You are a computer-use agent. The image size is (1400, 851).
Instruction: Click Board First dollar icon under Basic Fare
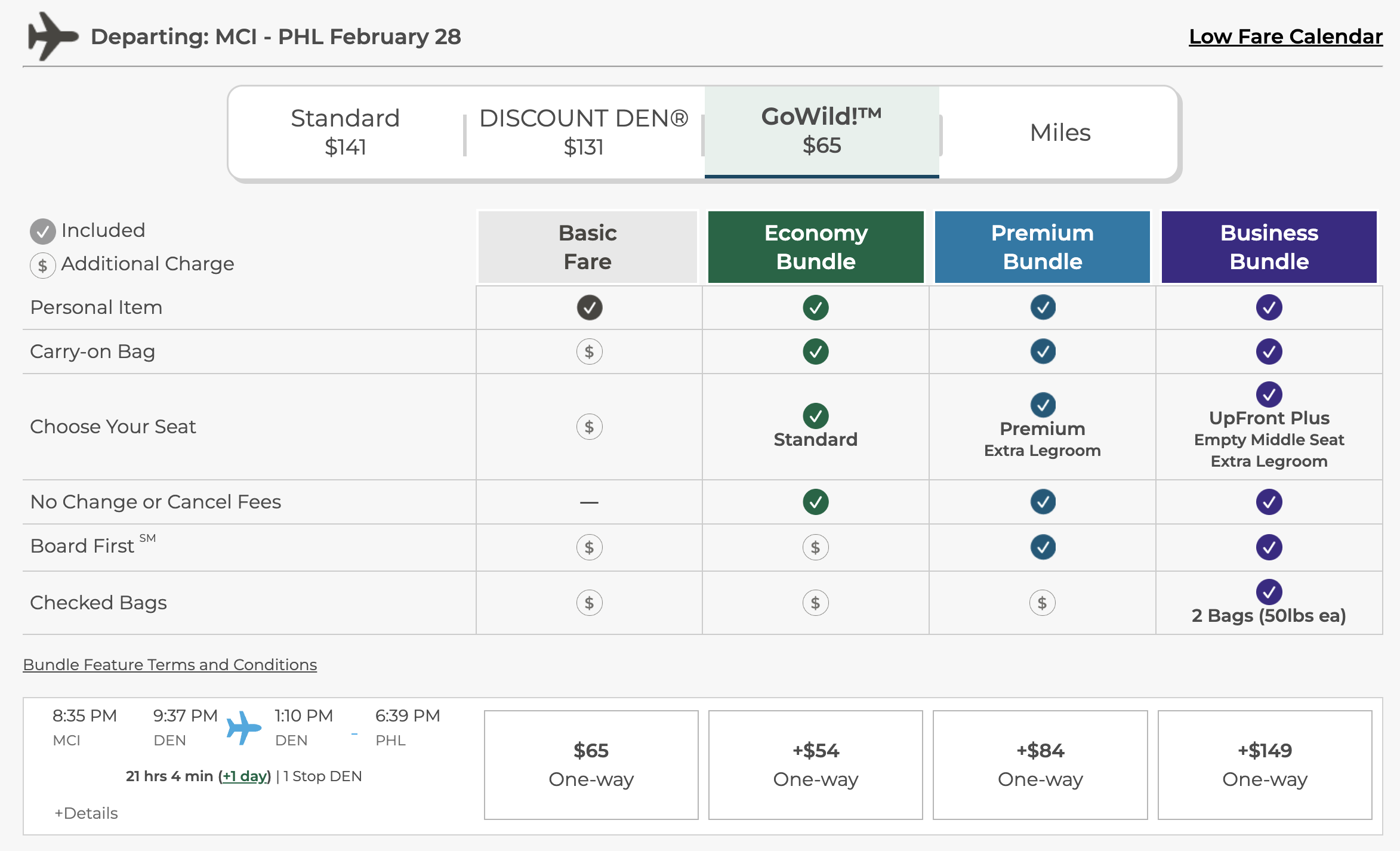pyautogui.click(x=590, y=547)
